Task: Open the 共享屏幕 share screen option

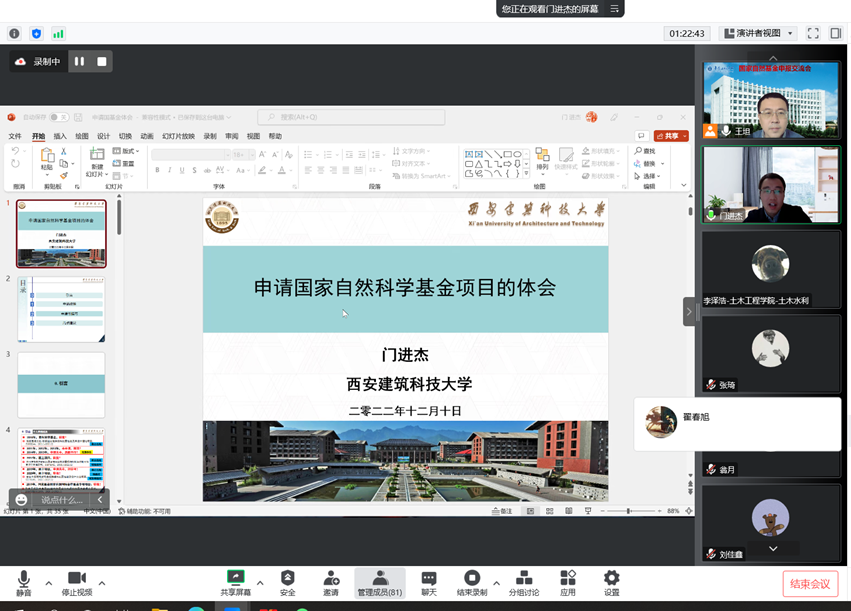Action: pos(236,582)
